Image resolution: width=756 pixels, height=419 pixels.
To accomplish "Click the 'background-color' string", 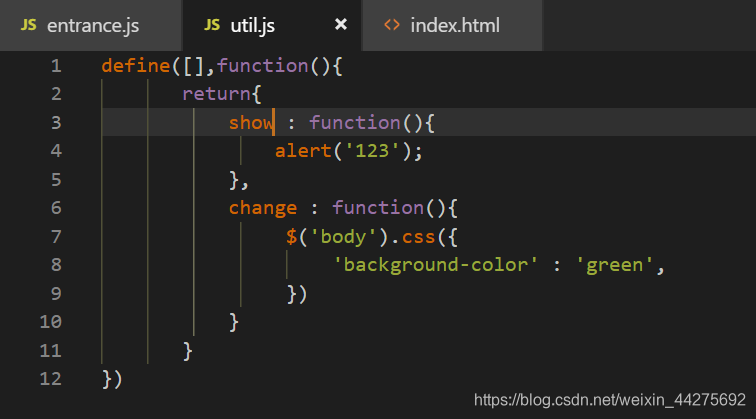I will point(435,265).
